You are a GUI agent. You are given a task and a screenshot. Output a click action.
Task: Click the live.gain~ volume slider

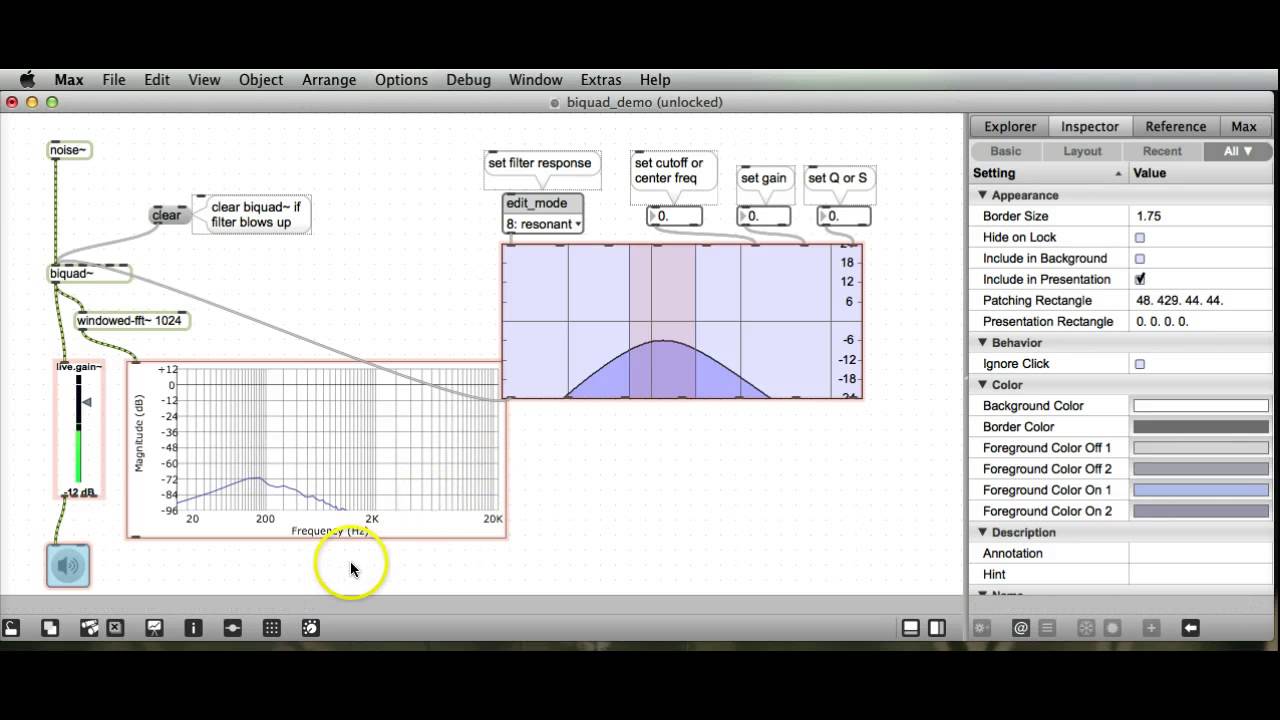pos(79,428)
